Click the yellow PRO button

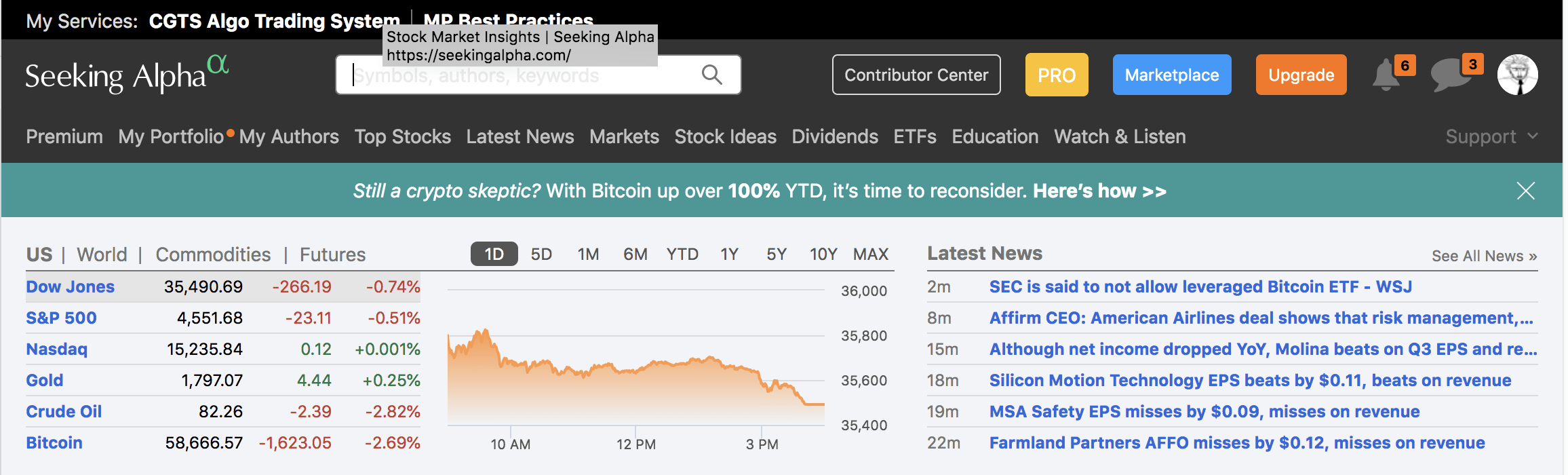[x=1056, y=75]
